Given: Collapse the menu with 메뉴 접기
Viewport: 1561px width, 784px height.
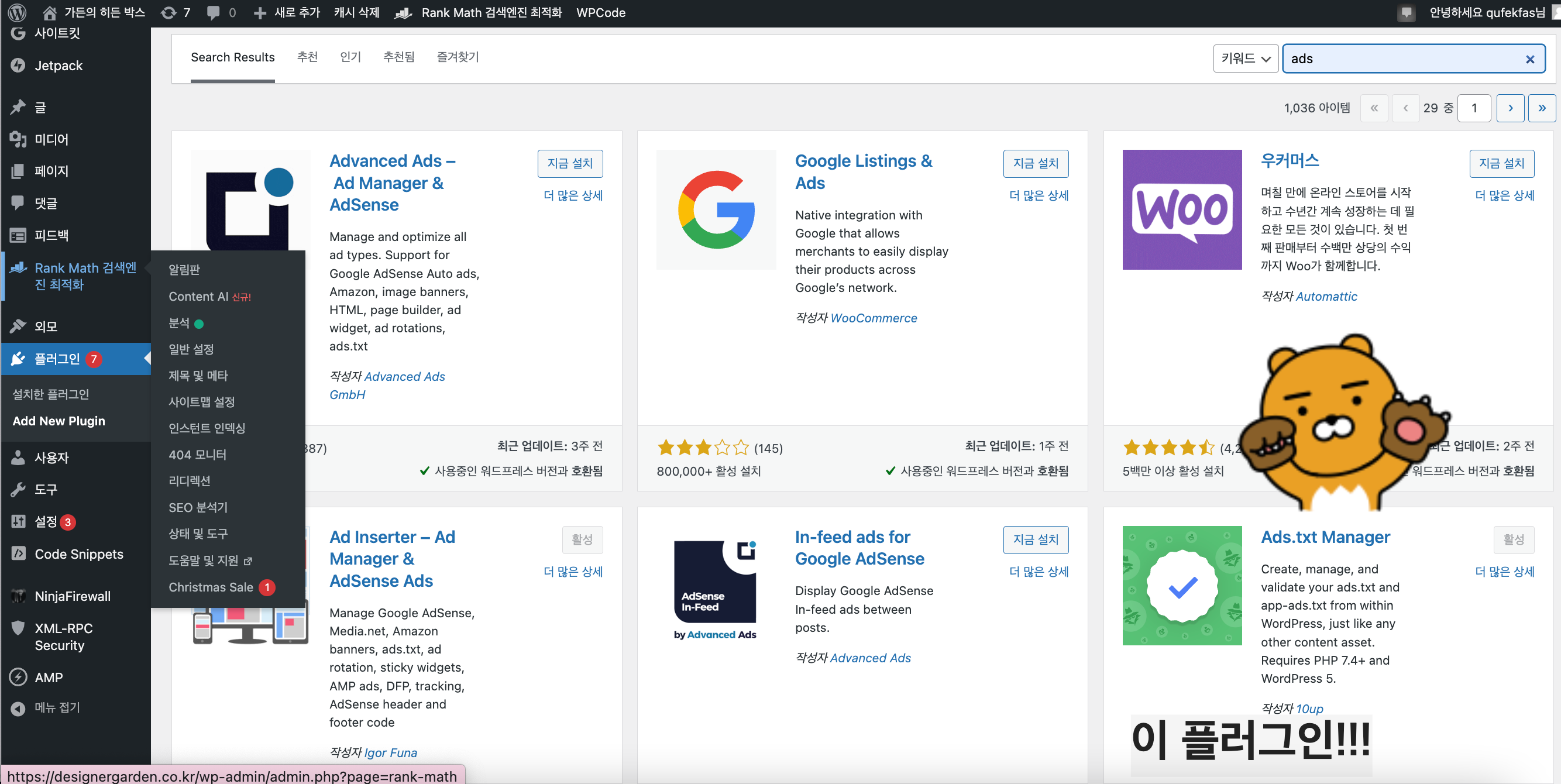Looking at the screenshot, I should coord(57,707).
